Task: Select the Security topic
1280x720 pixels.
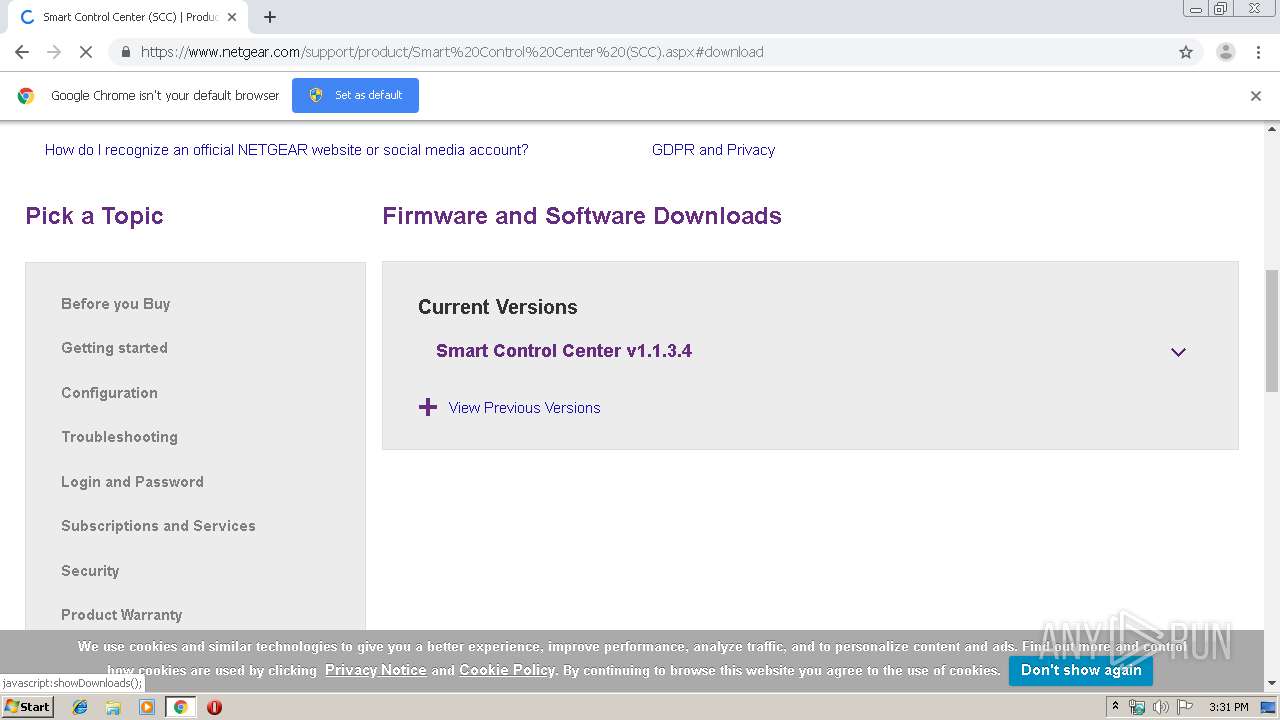Action: pos(90,571)
